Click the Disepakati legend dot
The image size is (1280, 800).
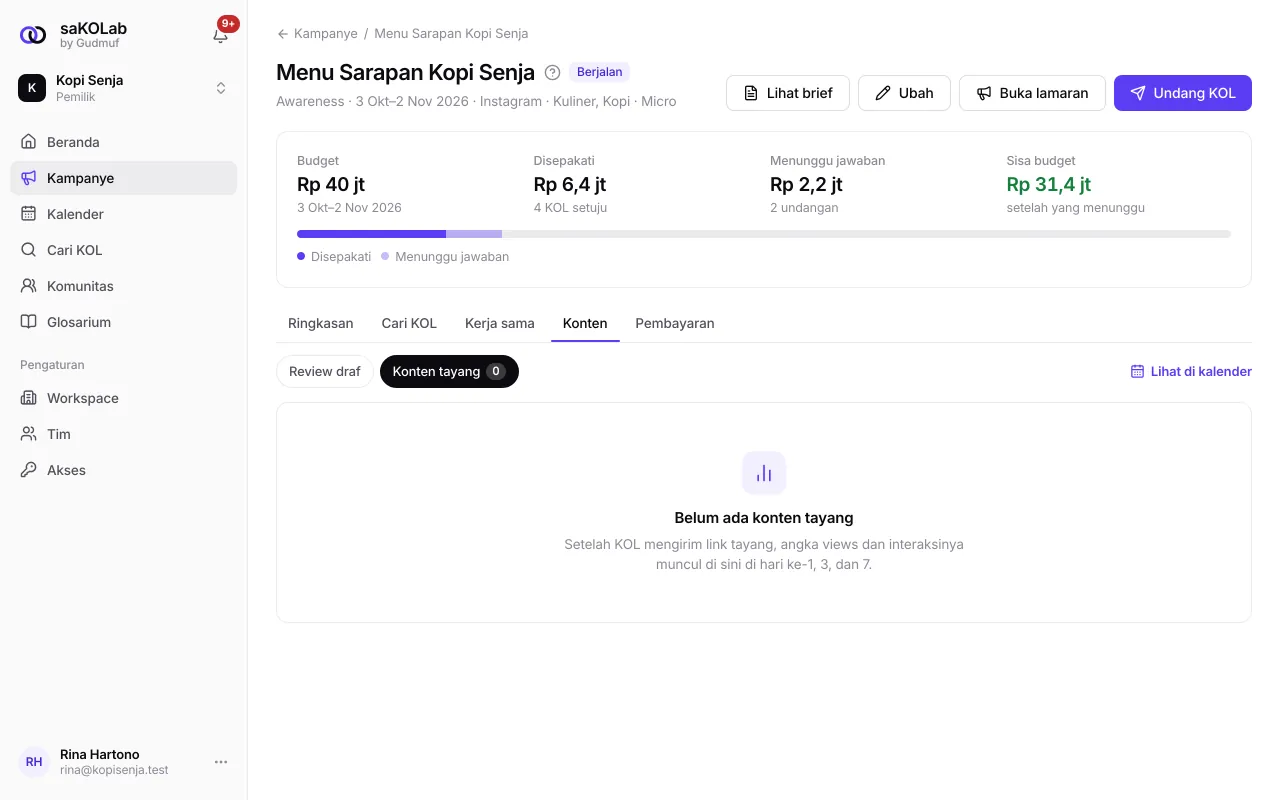(x=301, y=257)
